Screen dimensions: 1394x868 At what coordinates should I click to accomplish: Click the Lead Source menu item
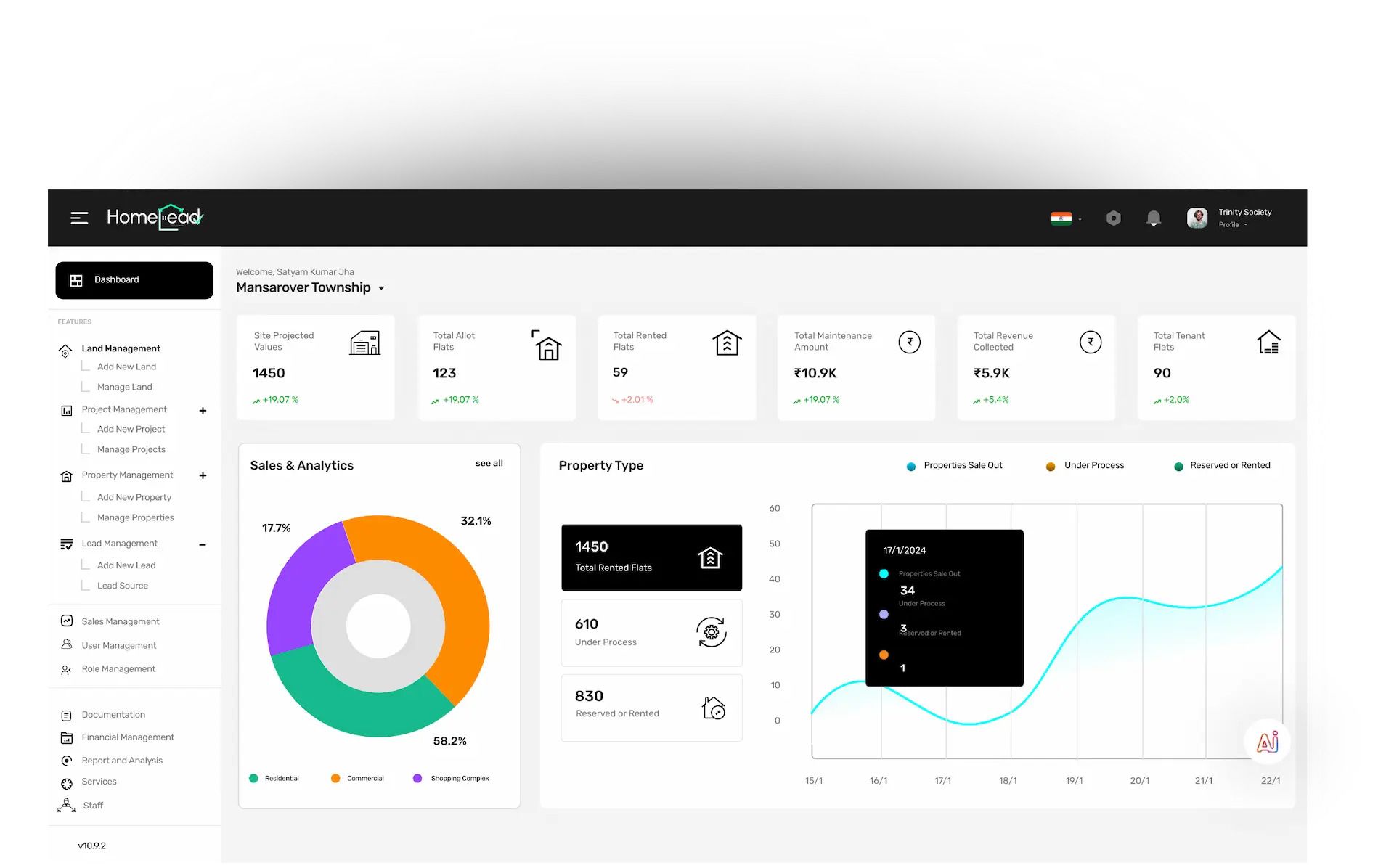click(121, 585)
